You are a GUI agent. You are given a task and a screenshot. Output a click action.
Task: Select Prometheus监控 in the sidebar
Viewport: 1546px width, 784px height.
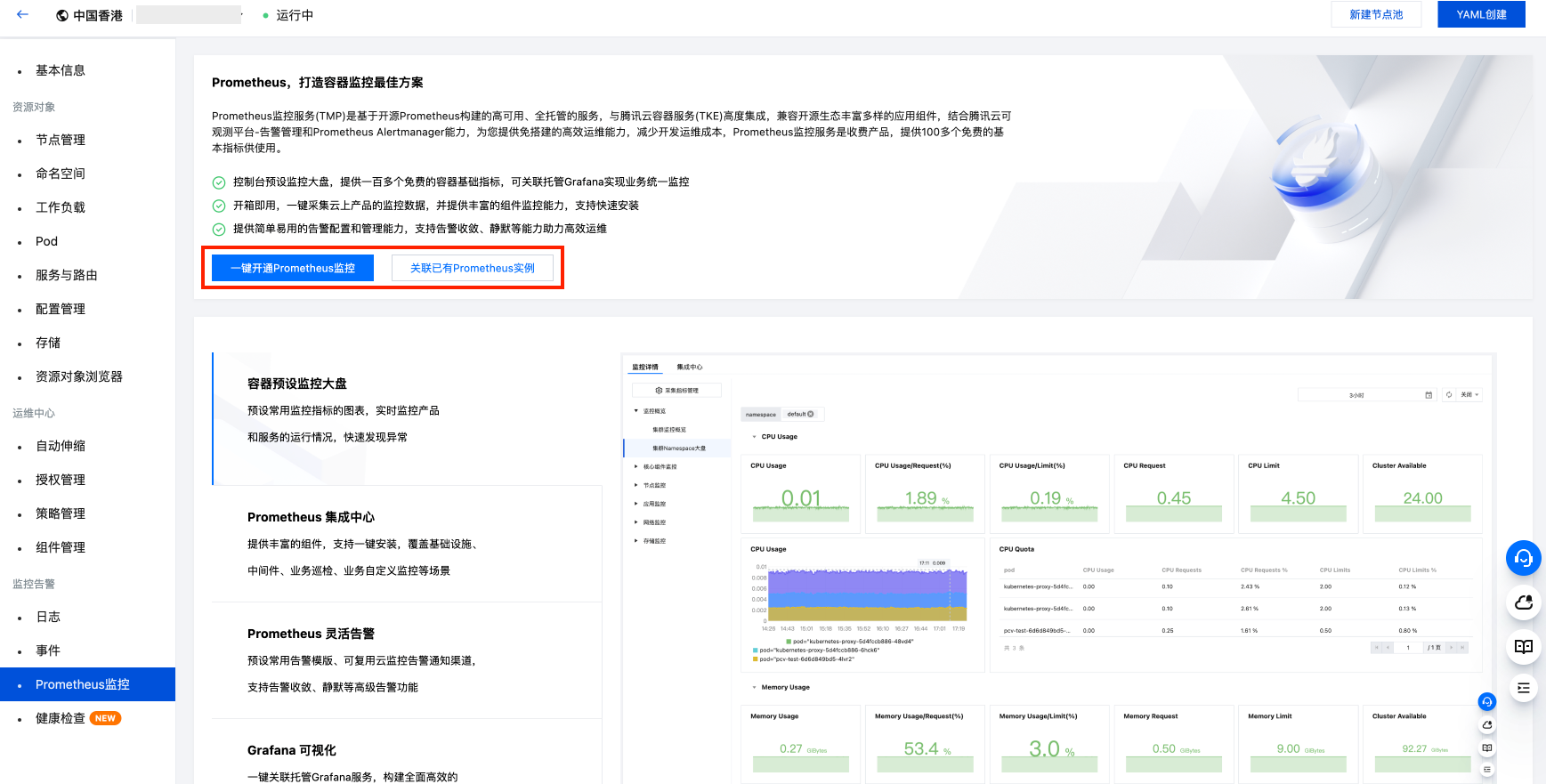[83, 684]
